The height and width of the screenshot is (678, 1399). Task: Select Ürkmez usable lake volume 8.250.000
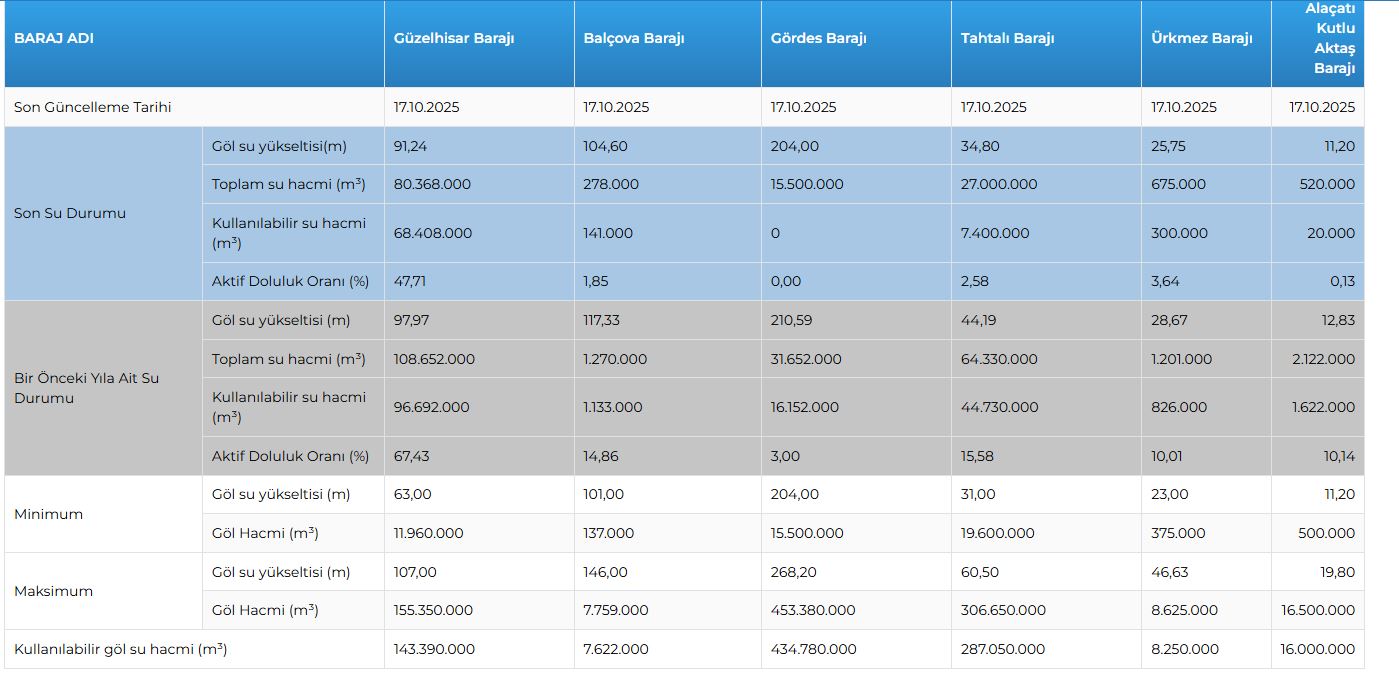(x=1185, y=649)
